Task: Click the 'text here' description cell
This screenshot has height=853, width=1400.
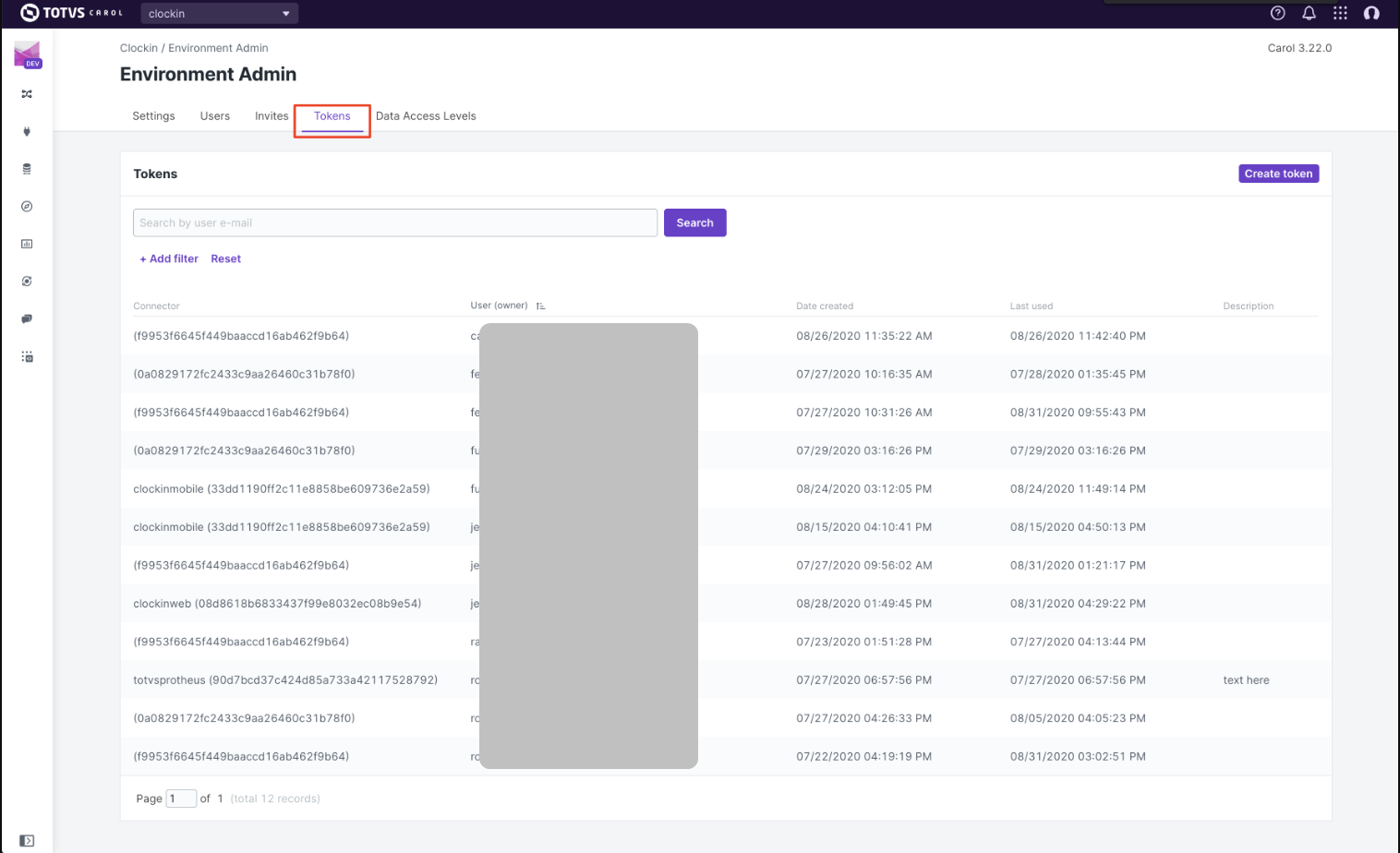Action: 1246,680
